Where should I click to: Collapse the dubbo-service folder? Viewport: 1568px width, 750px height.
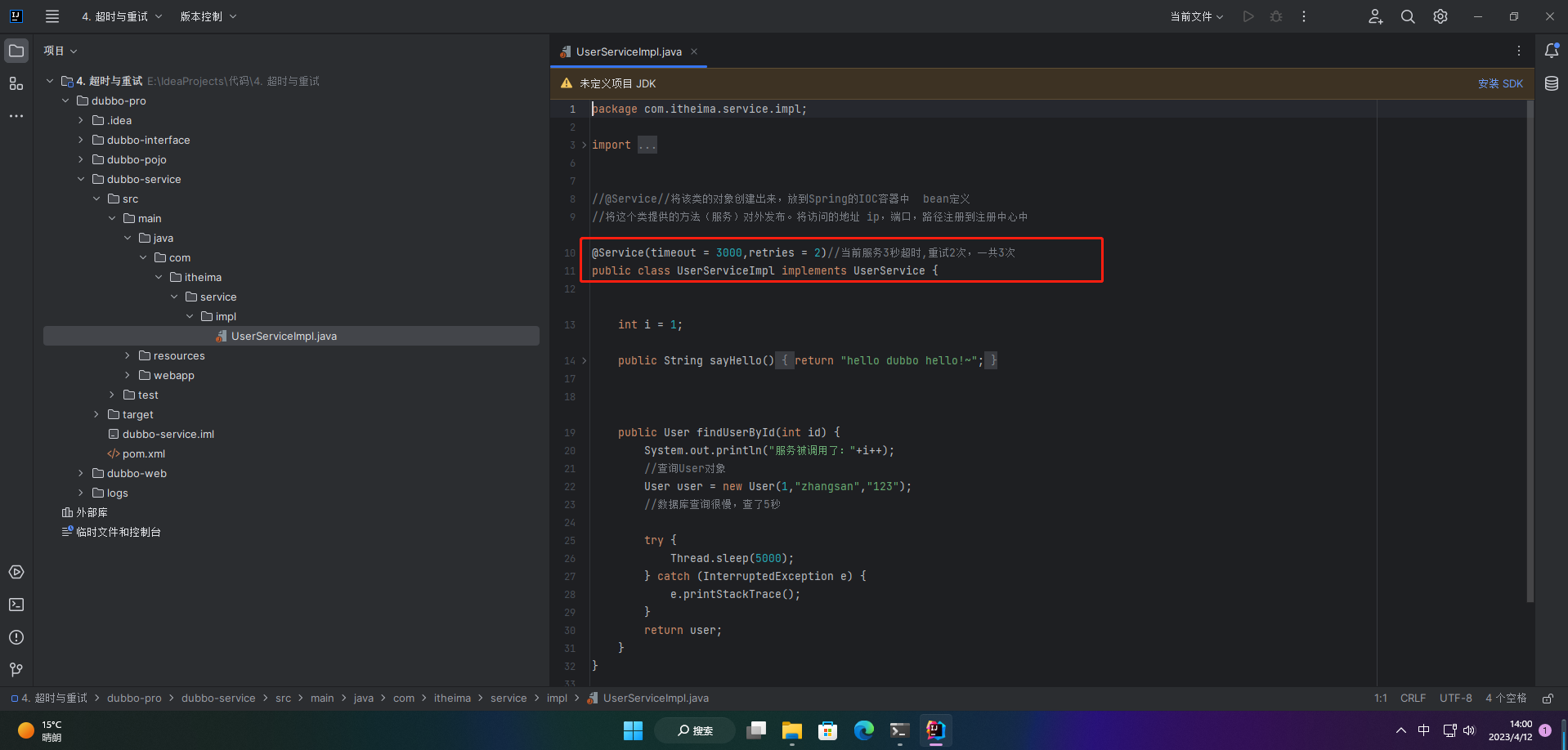point(81,180)
